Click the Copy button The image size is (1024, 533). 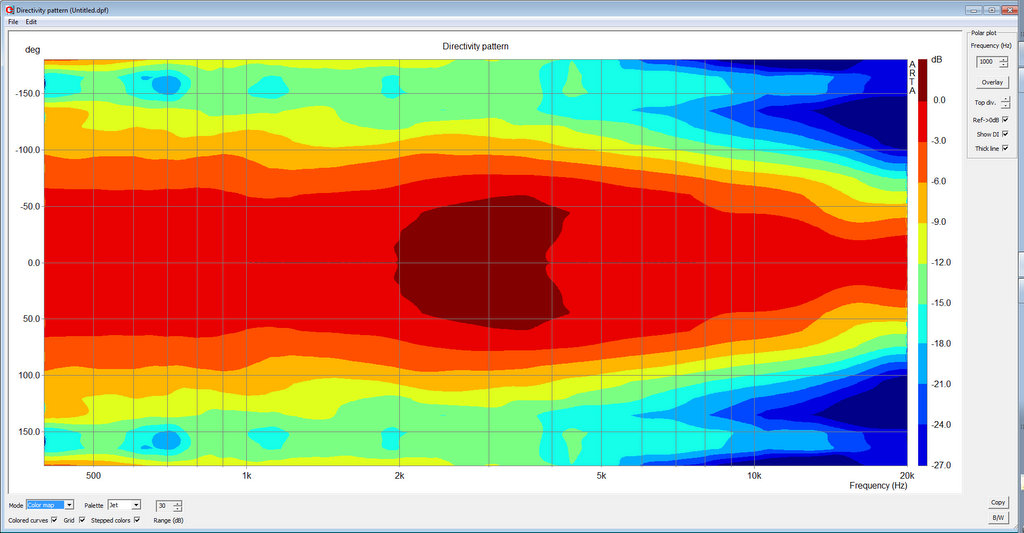tap(997, 503)
